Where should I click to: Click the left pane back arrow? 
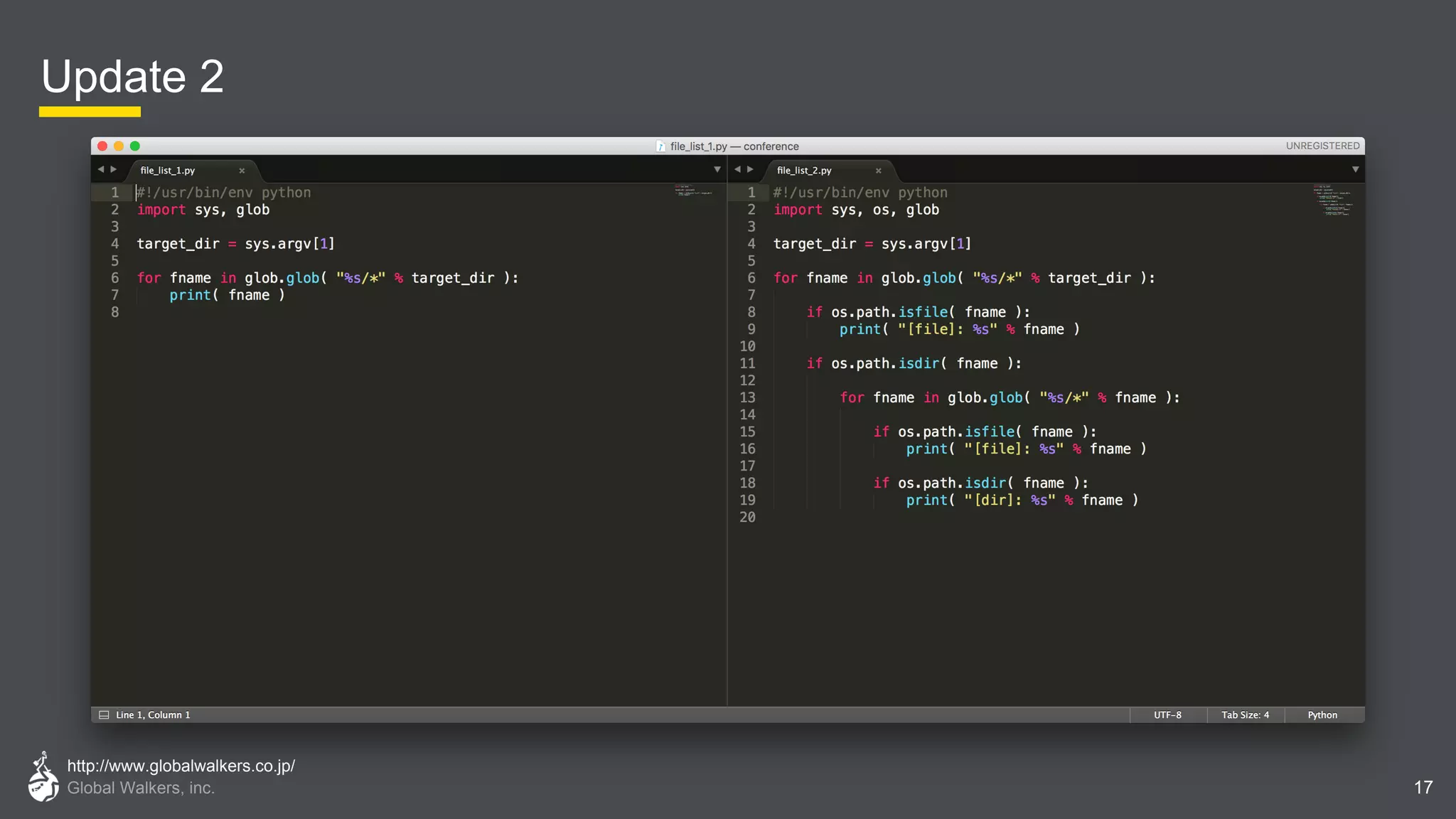click(x=101, y=169)
